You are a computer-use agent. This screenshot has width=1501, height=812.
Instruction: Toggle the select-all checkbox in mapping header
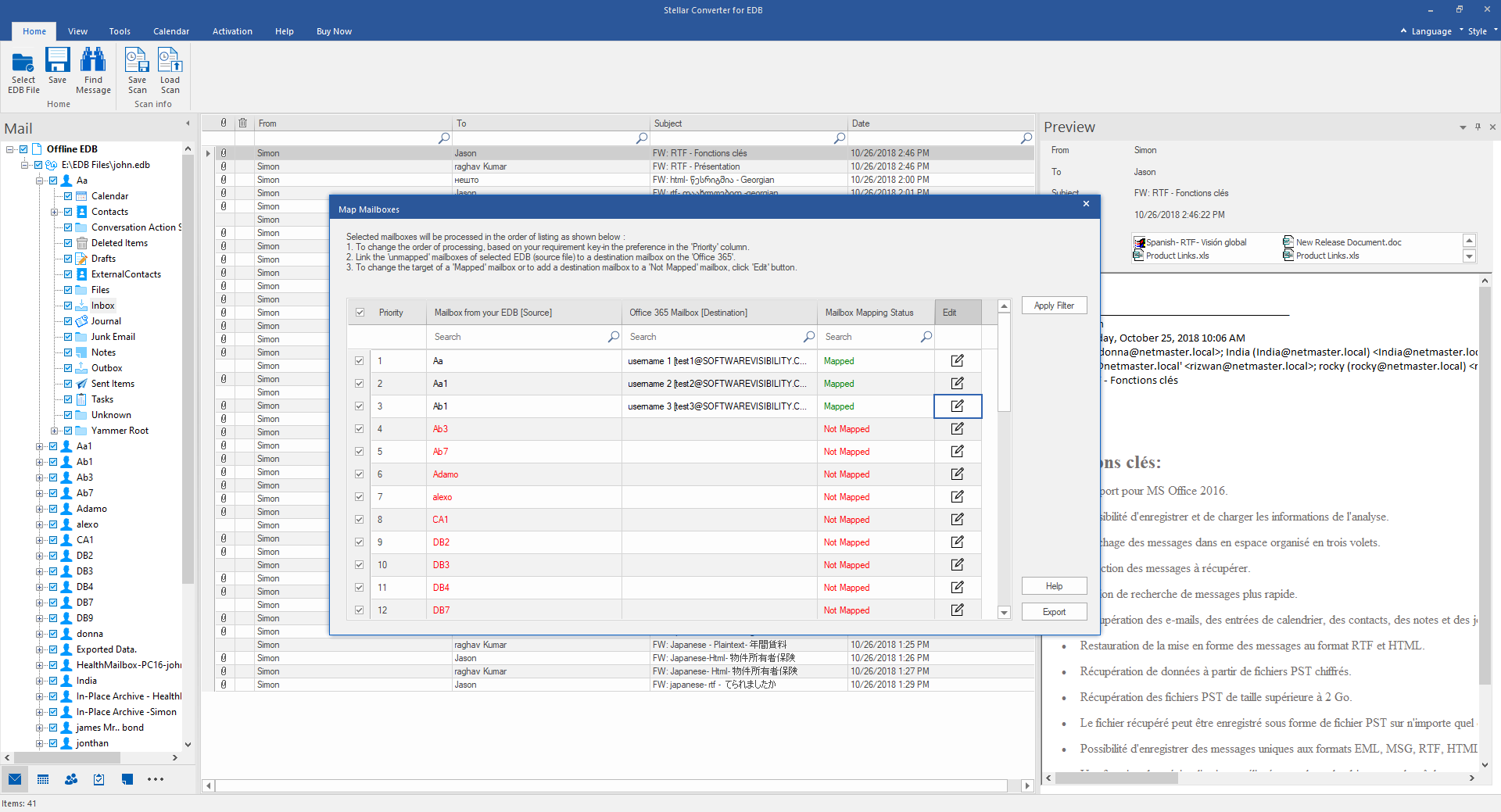[x=360, y=313]
